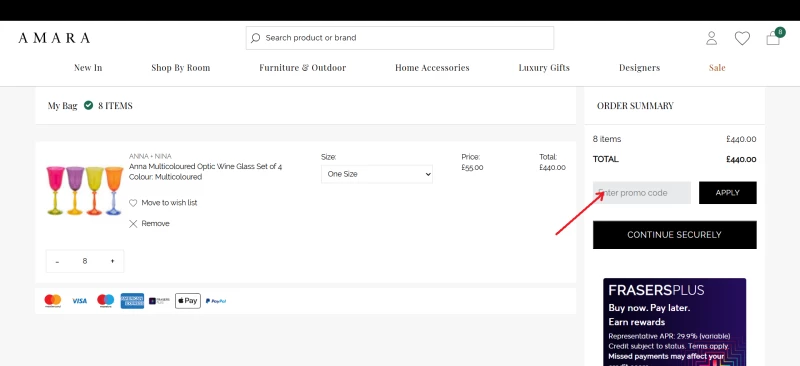Viewport: 800px width, 366px height.
Task: Click the Move to wish list link
Action: click(x=169, y=203)
